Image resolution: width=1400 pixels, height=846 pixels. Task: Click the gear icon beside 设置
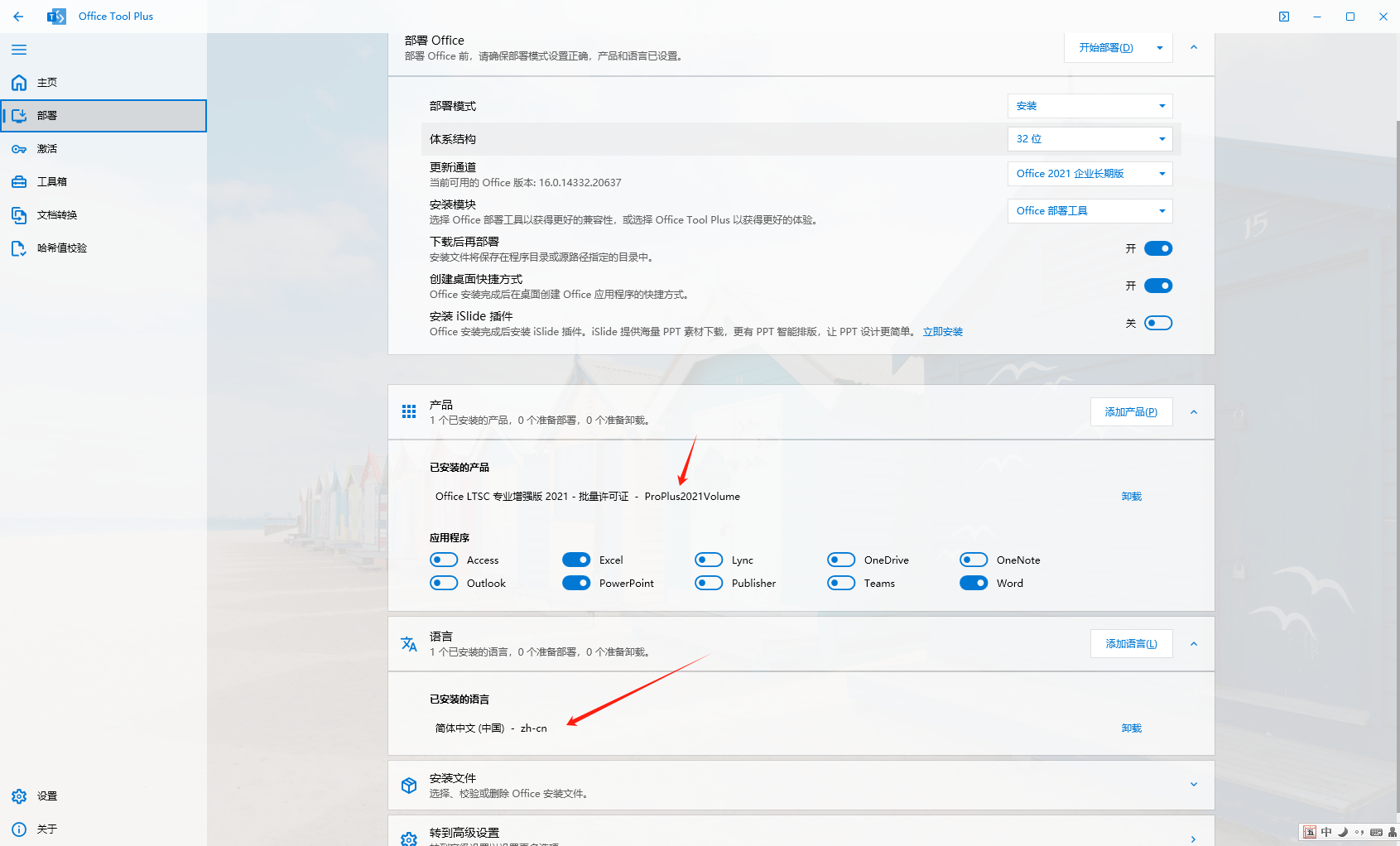[19, 796]
